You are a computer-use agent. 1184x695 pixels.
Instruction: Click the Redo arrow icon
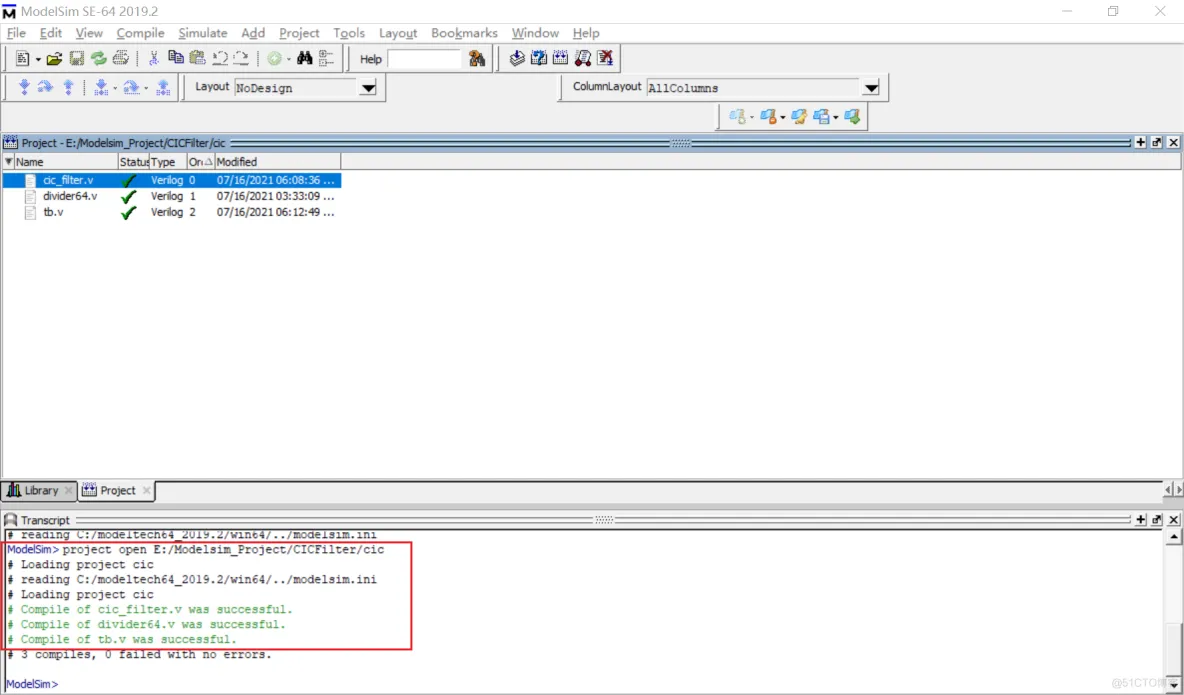tap(241, 58)
